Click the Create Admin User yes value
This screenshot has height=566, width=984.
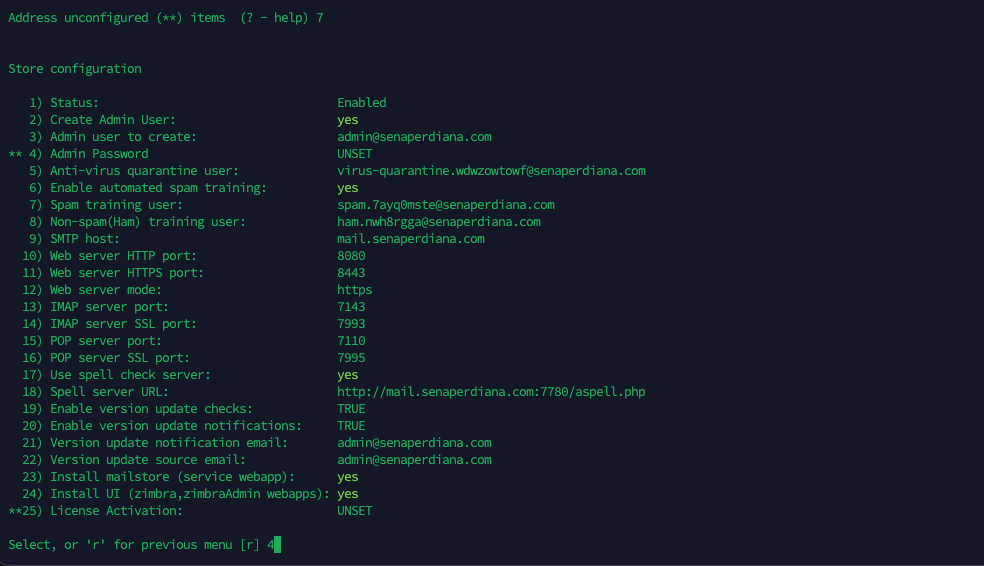coord(348,120)
